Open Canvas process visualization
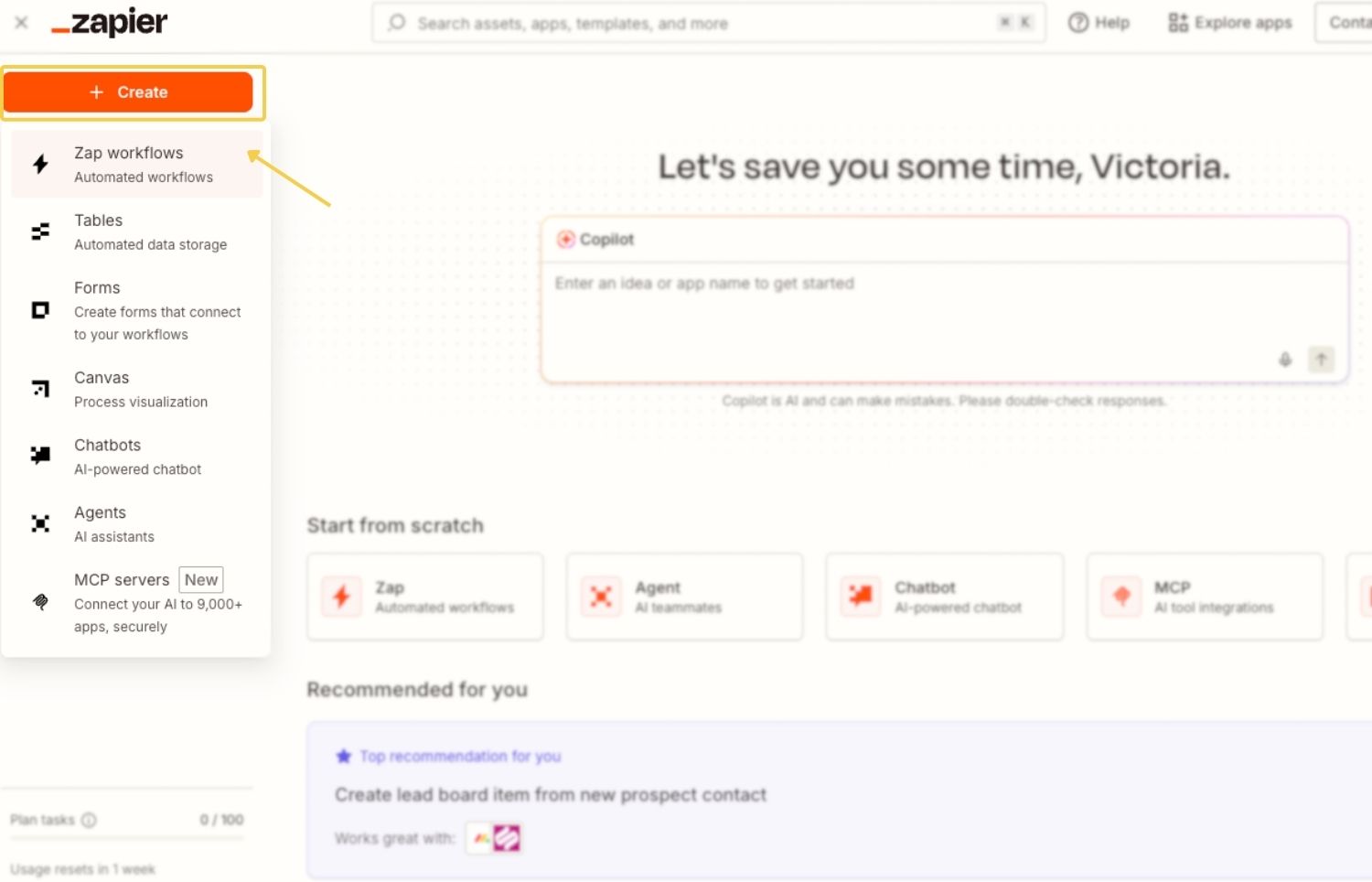Screen dimensions: 1372x882 [x=137, y=389]
